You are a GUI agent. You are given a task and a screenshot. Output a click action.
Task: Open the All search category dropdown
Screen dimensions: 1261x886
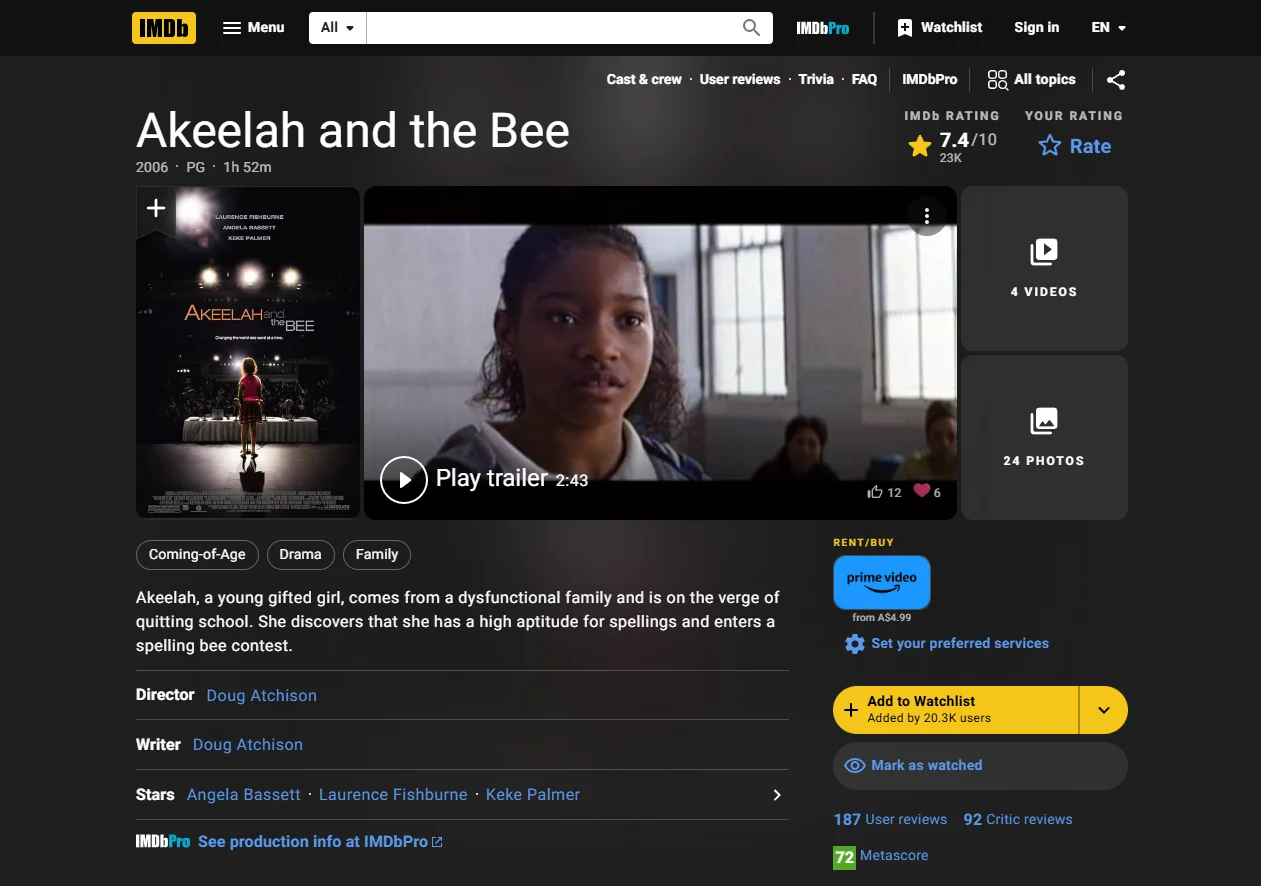[x=336, y=27]
